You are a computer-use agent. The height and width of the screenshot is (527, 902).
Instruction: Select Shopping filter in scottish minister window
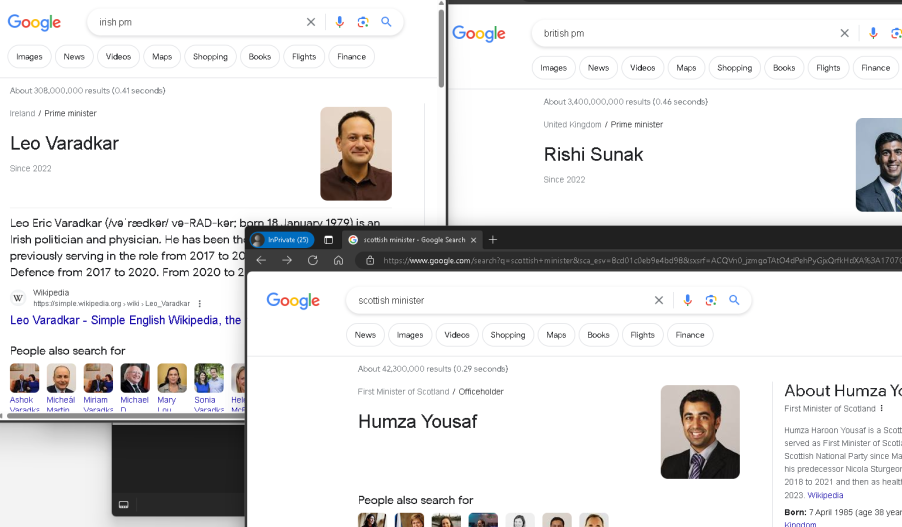(508, 335)
